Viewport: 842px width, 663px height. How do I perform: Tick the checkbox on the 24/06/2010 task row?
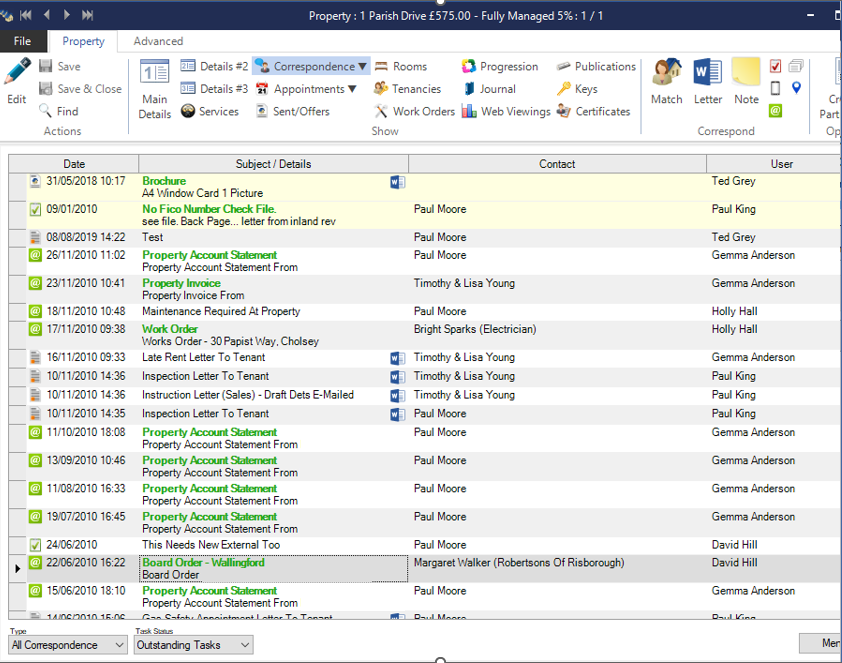point(35,546)
